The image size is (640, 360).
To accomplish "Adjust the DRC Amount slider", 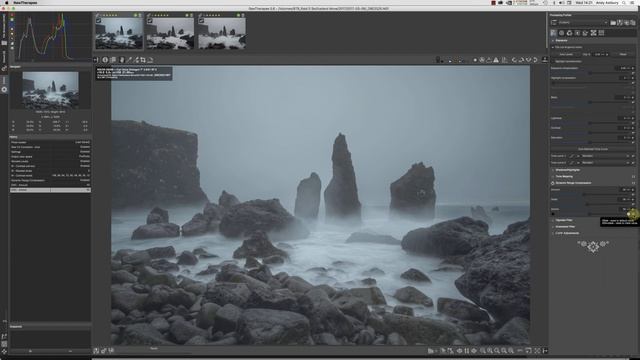I will click(x=584, y=194).
